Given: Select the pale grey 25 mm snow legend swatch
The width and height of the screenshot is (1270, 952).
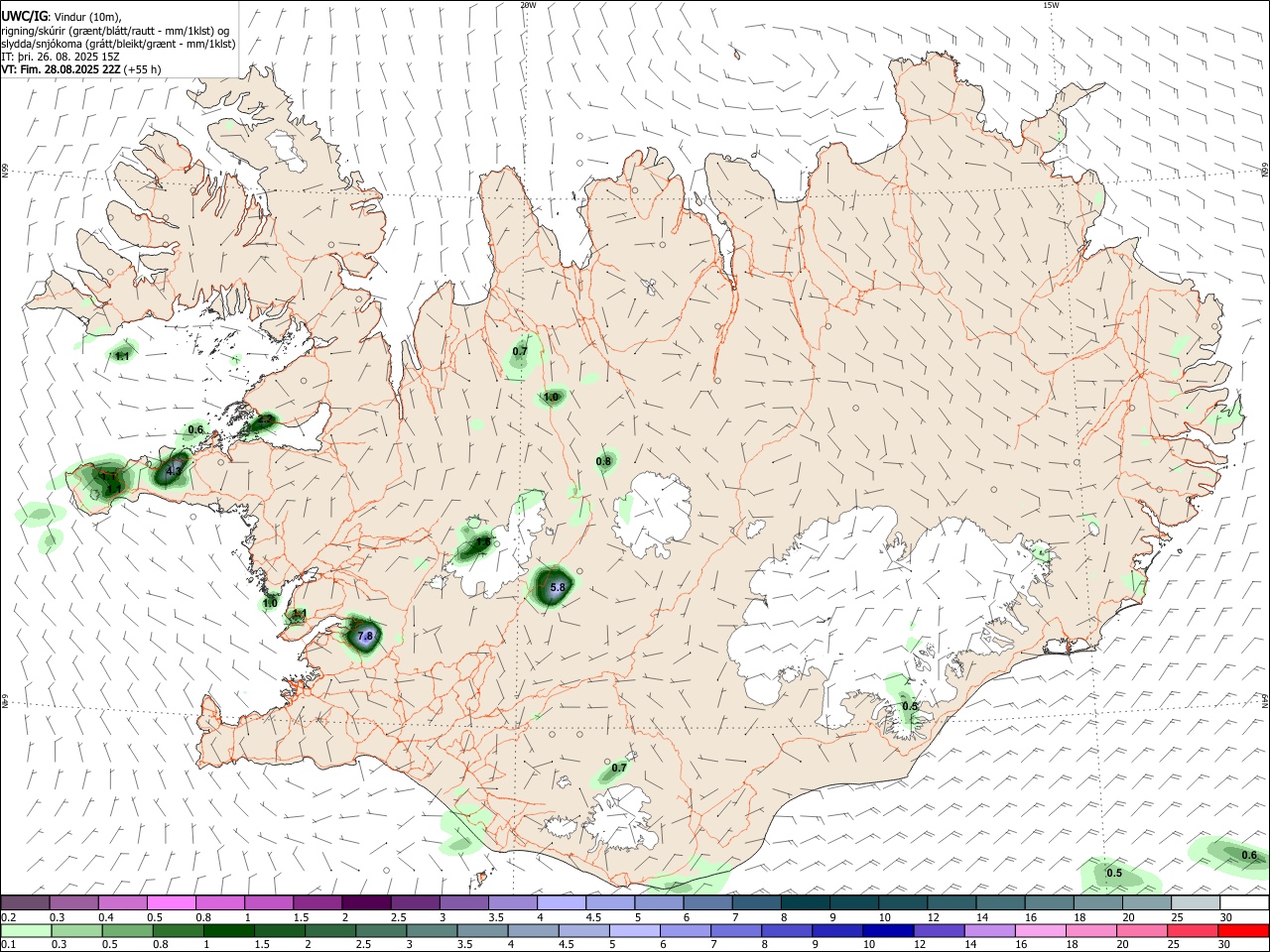Looking at the screenshot, I should point(1196,902).
